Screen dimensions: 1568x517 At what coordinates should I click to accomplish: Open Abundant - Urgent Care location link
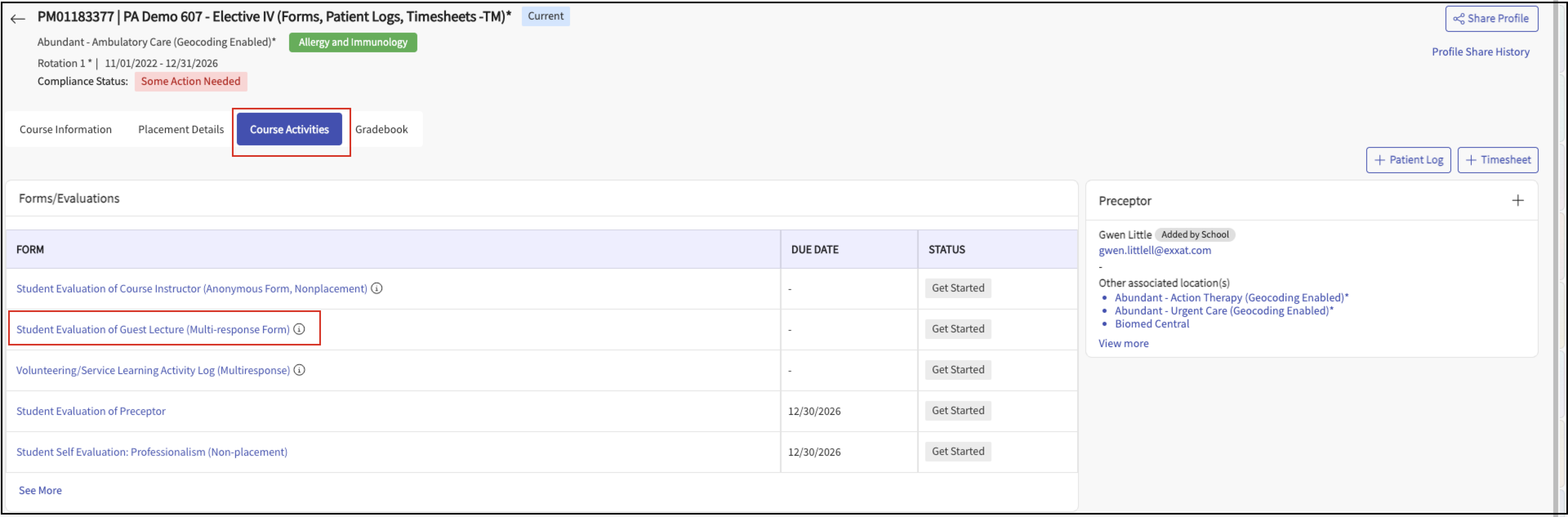(x=1223, y=310)
